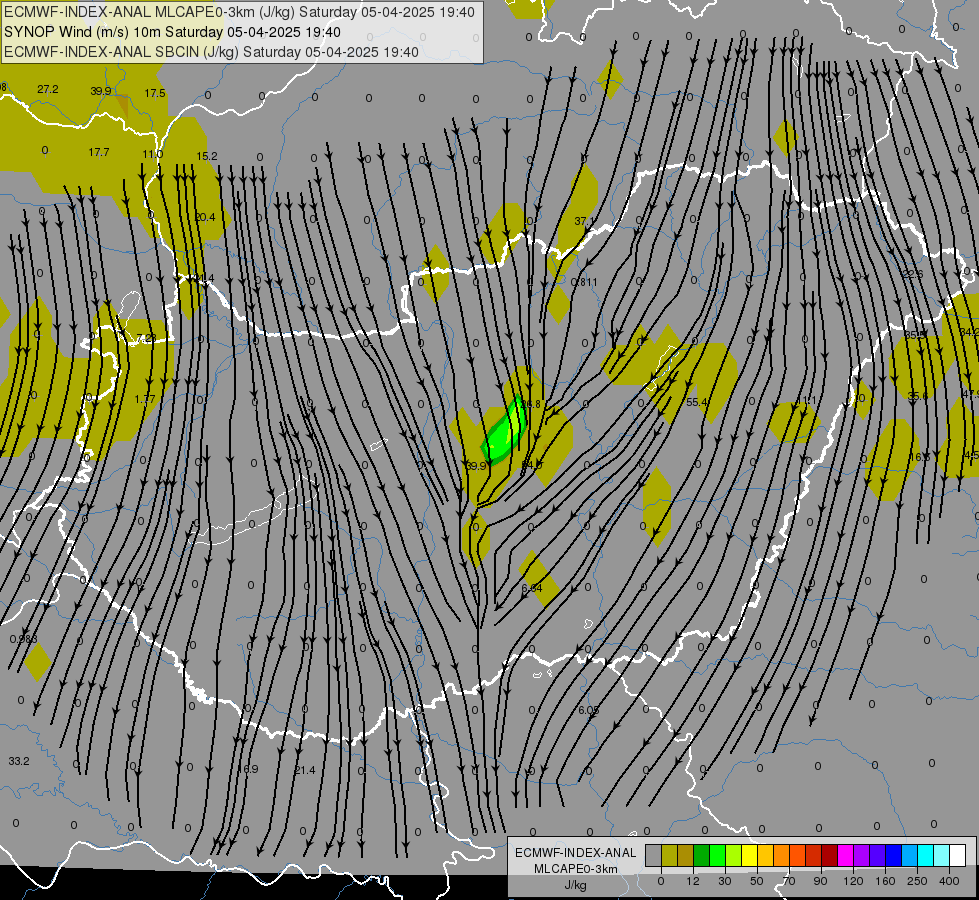The height and width of the screenshot is (900, 979).
Task: Click the legend tick label 12
Action: point(692,881)
